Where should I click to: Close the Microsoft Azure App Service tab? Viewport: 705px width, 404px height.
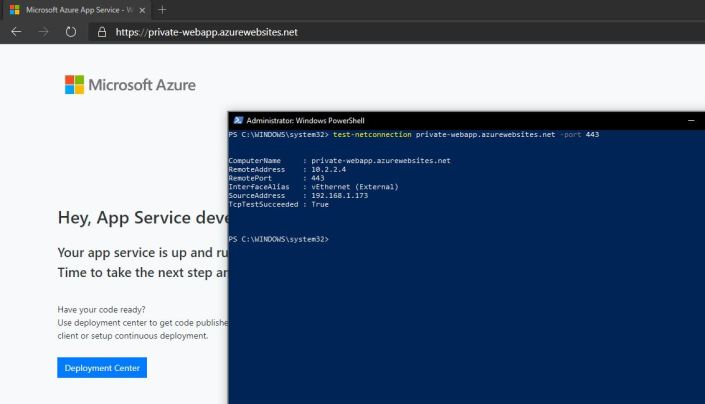142,10
